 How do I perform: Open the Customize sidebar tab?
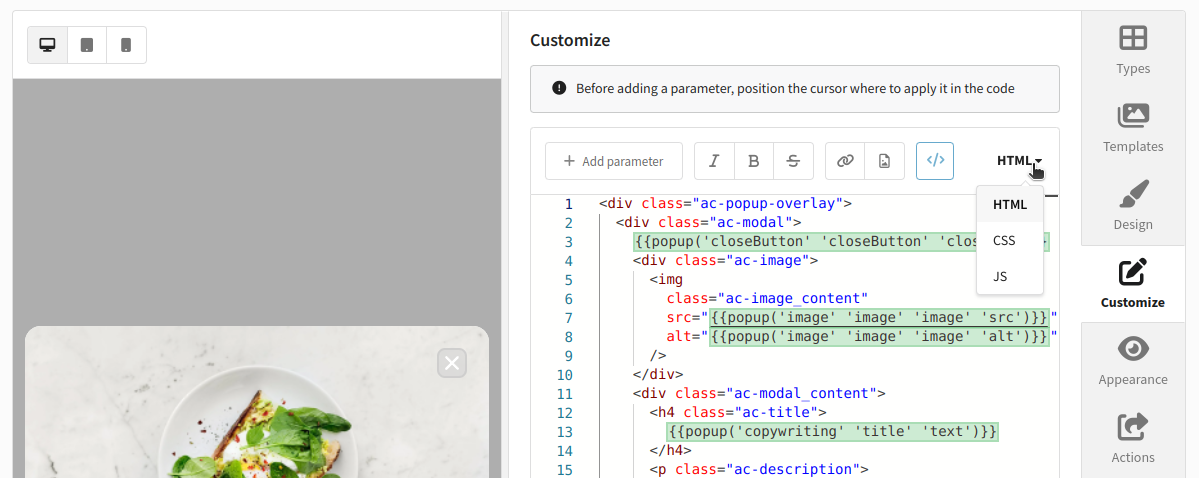click(x=1132, y=284)
